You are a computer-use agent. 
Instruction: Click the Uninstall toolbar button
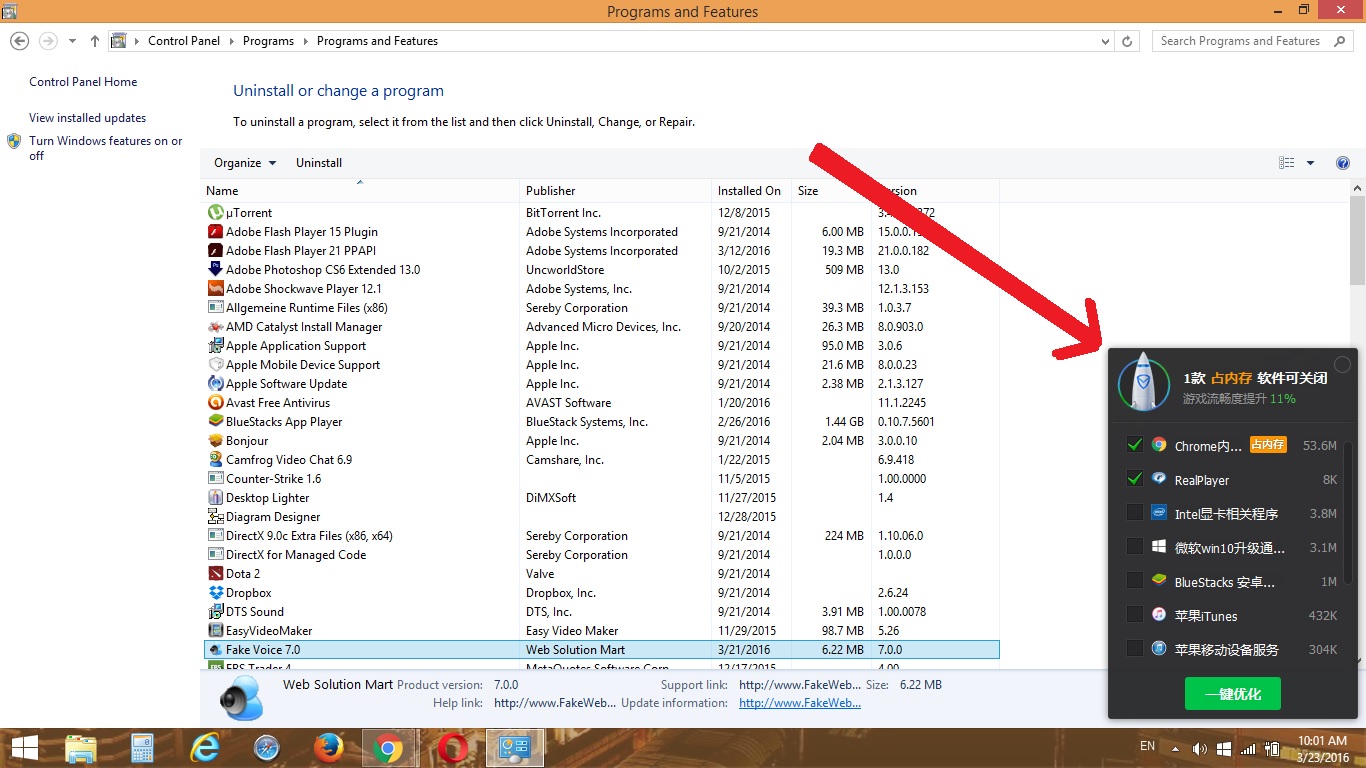pyautogui.click(x=319, y=163)
